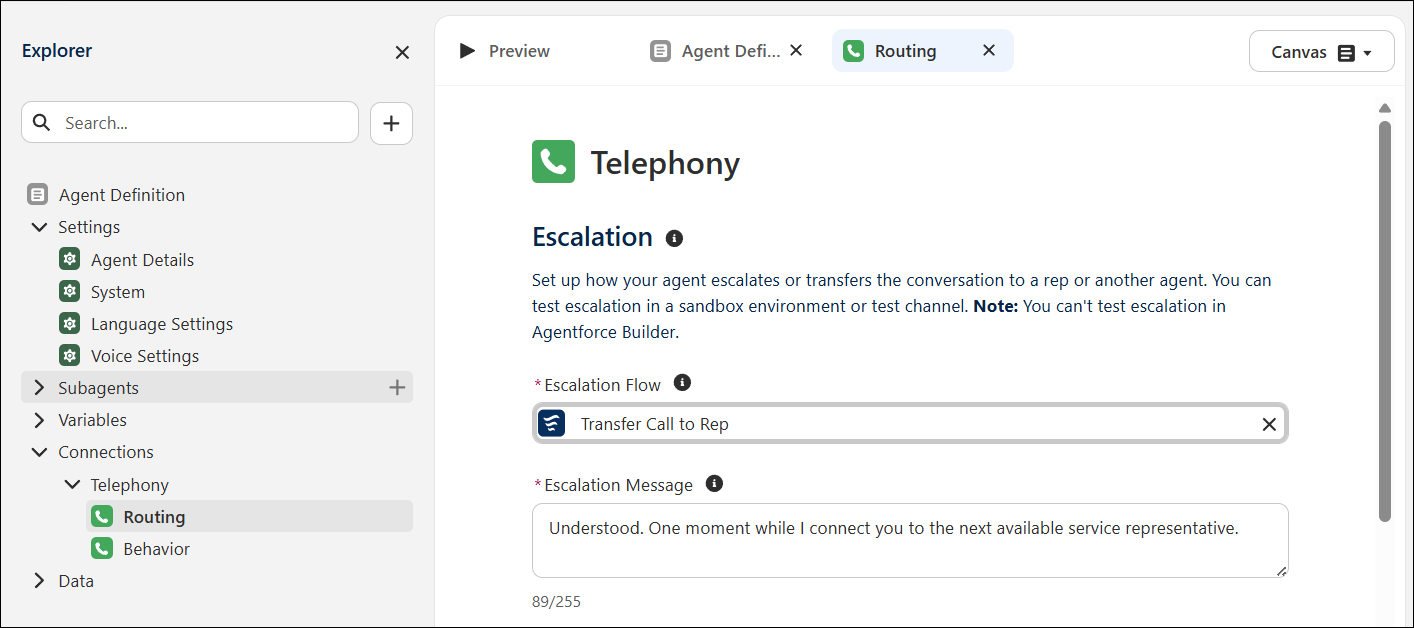
Task: Add a new subagent with the plus icon
Action: [x=397, y=387]
